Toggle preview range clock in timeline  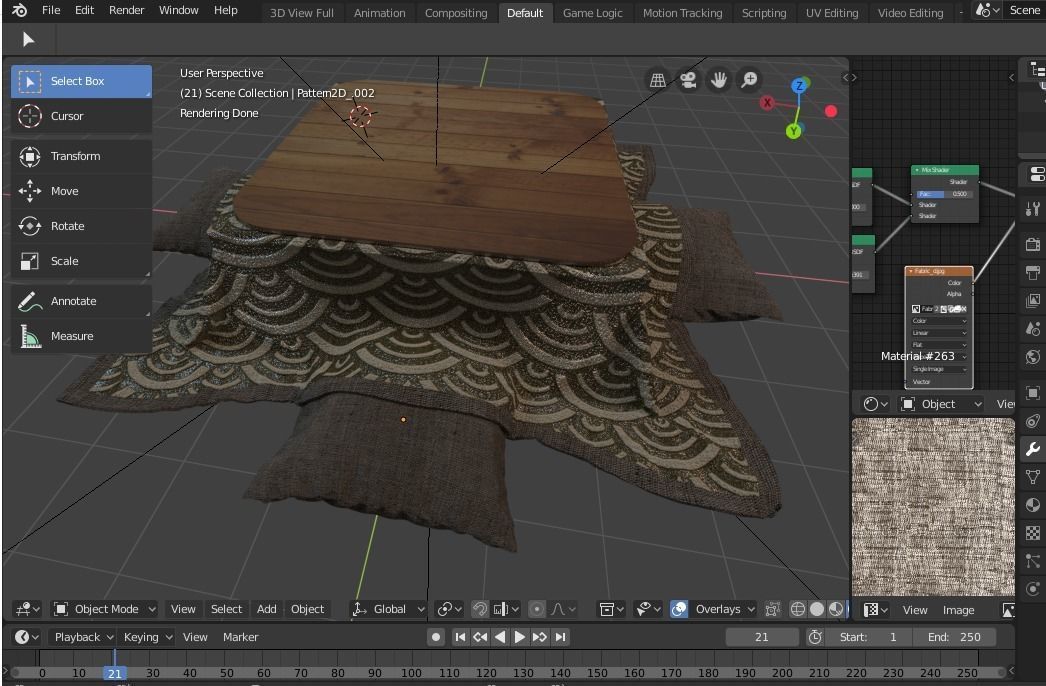(815, 637)
